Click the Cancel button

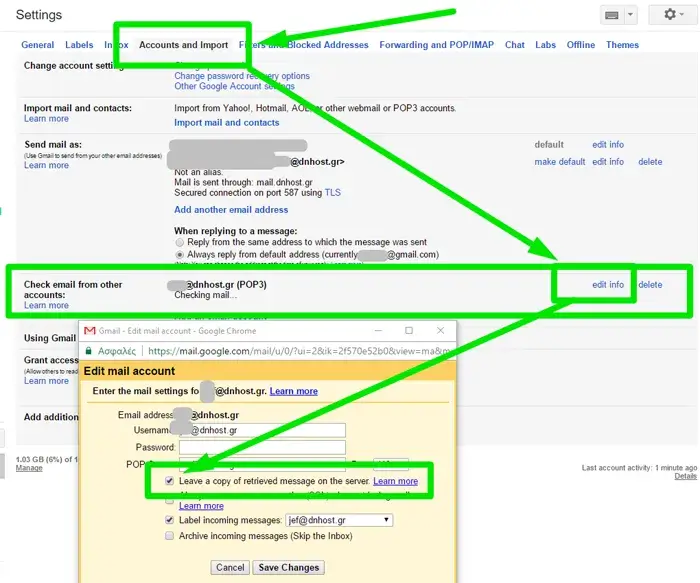[230, 567]
